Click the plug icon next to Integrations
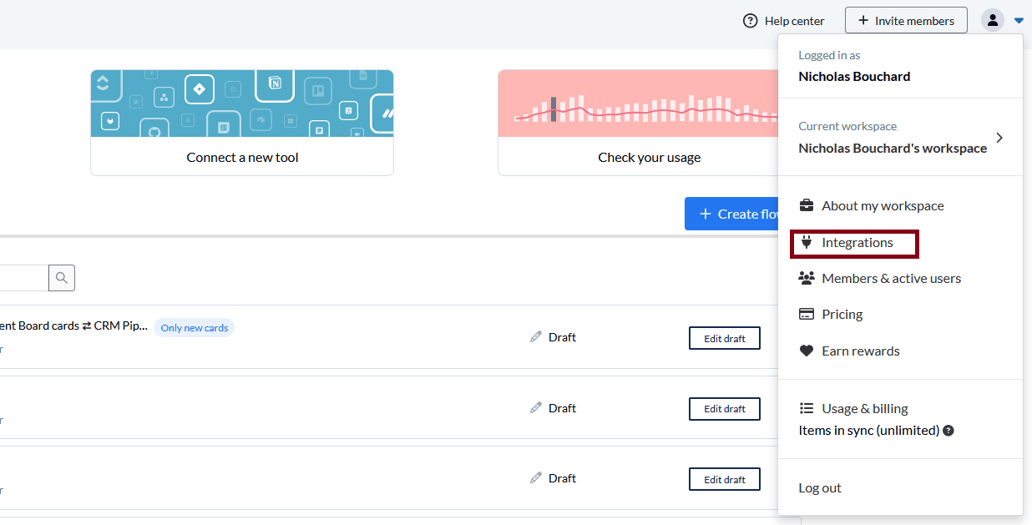Viewport: 1032px width, 525px height. 807,242
